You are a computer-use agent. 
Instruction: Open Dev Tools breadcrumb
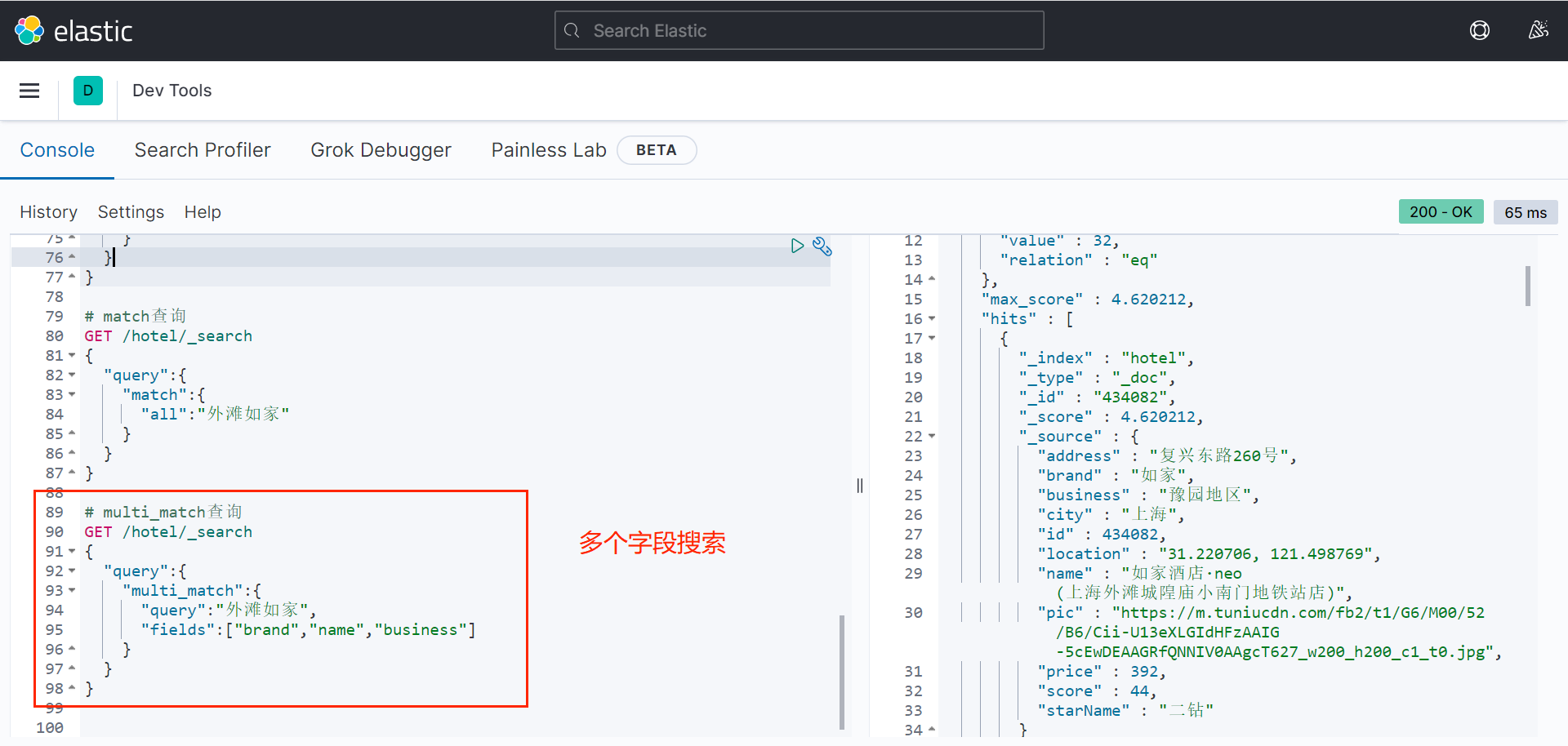[x=171, y=91]
